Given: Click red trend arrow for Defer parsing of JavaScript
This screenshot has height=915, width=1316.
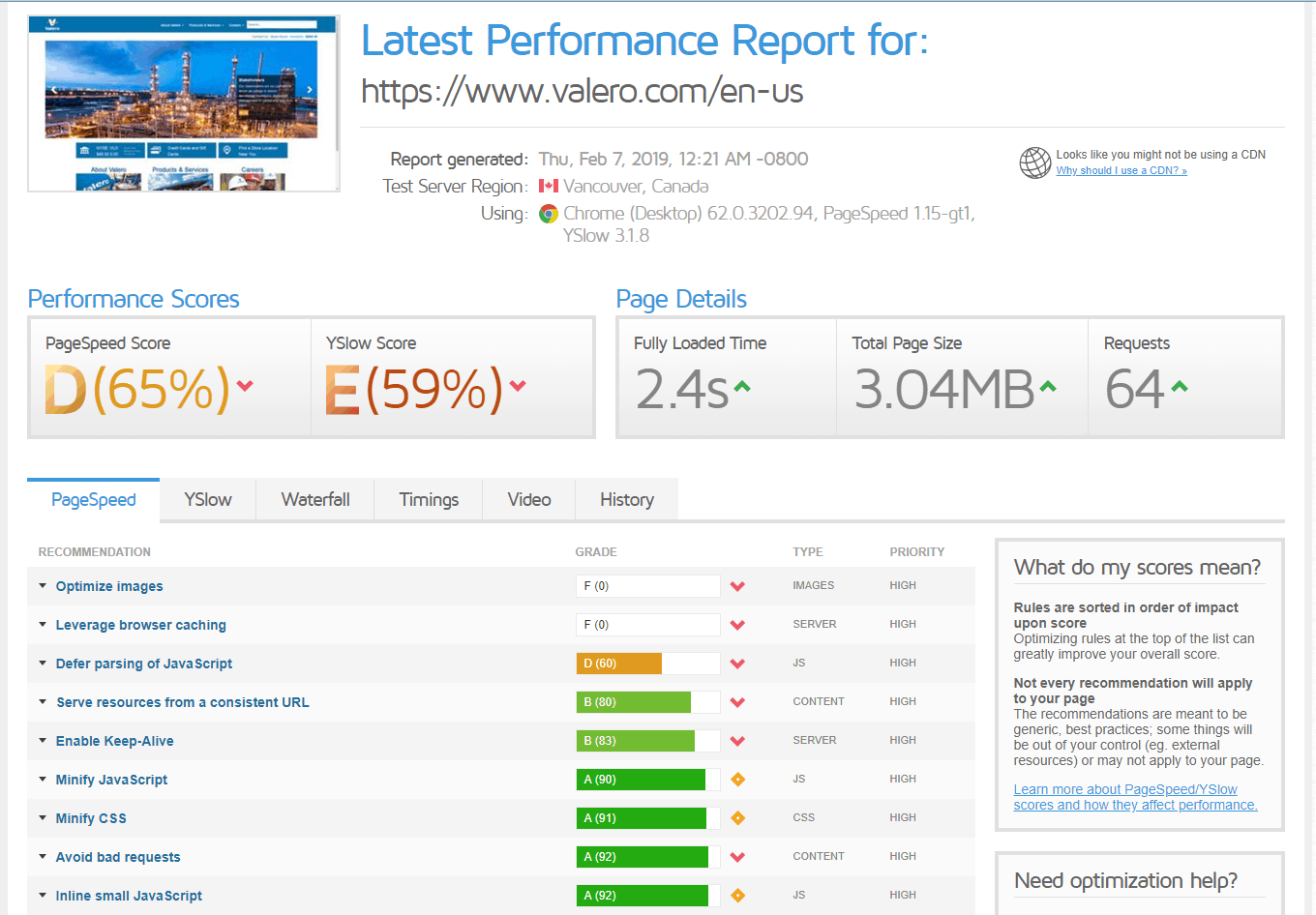Looking at the screenshot, I should (737, 664).
